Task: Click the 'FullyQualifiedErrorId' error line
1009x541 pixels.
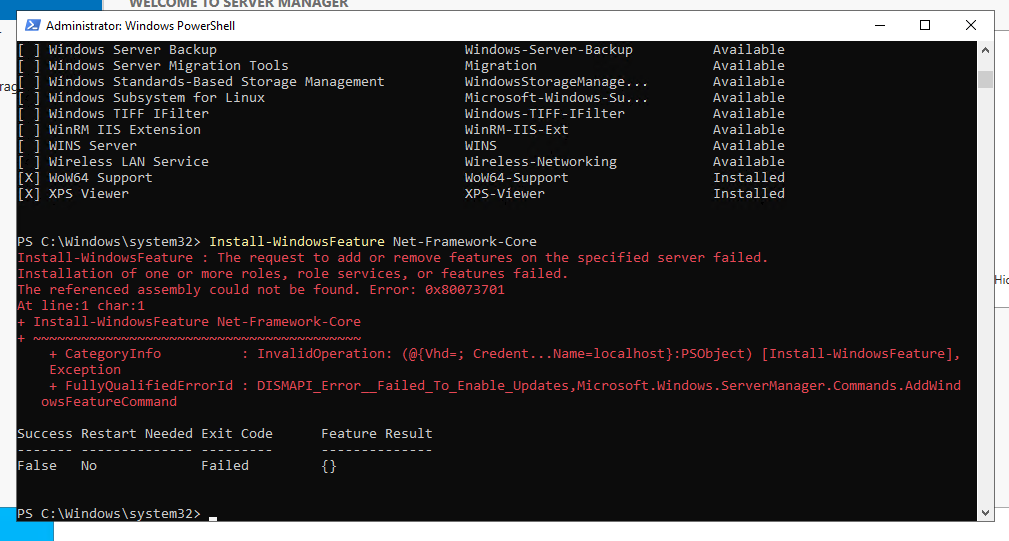Action: 504,386
